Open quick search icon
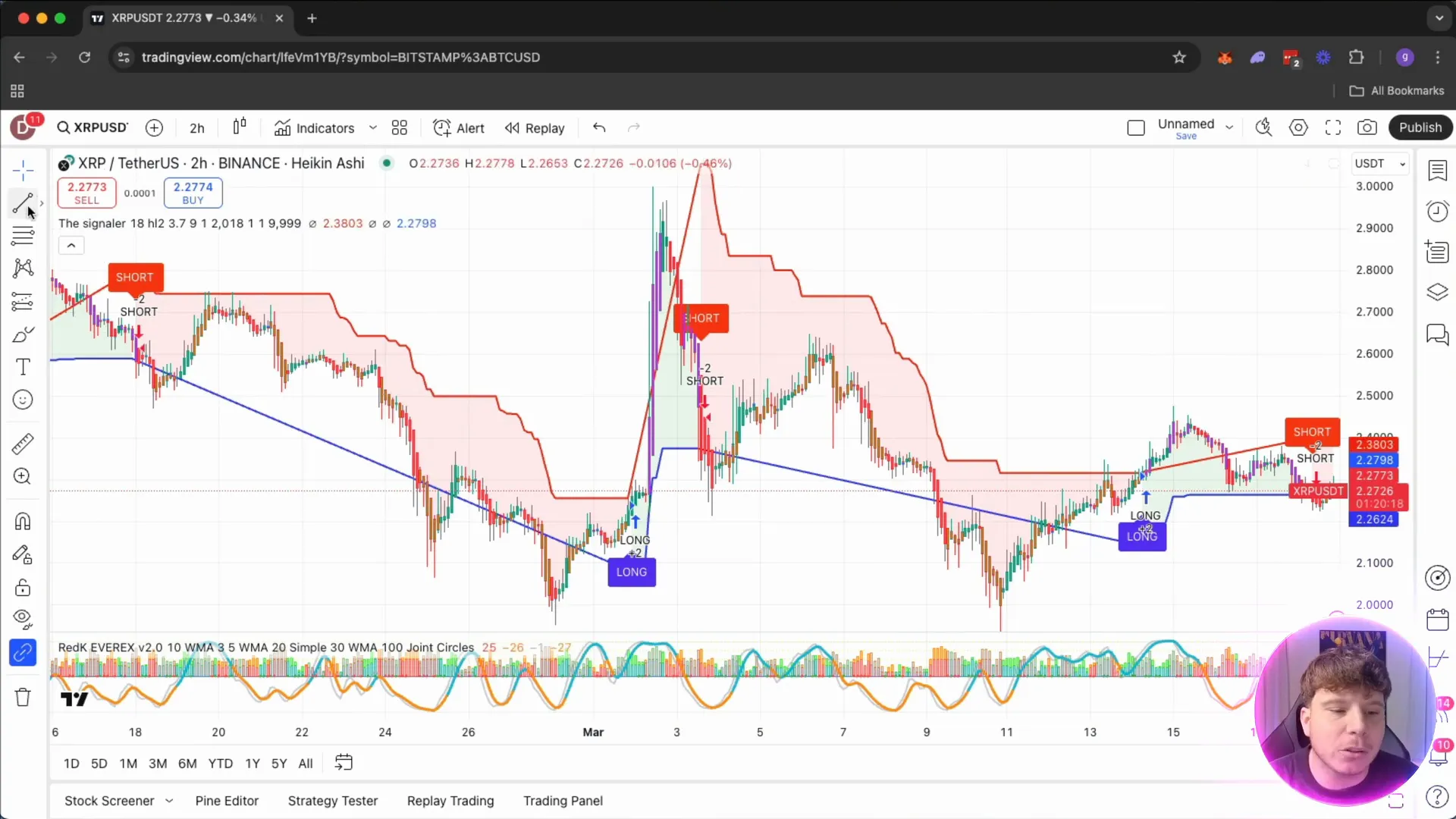The height and width of the screenshot is (819, 1456). tap(1263, 127)
